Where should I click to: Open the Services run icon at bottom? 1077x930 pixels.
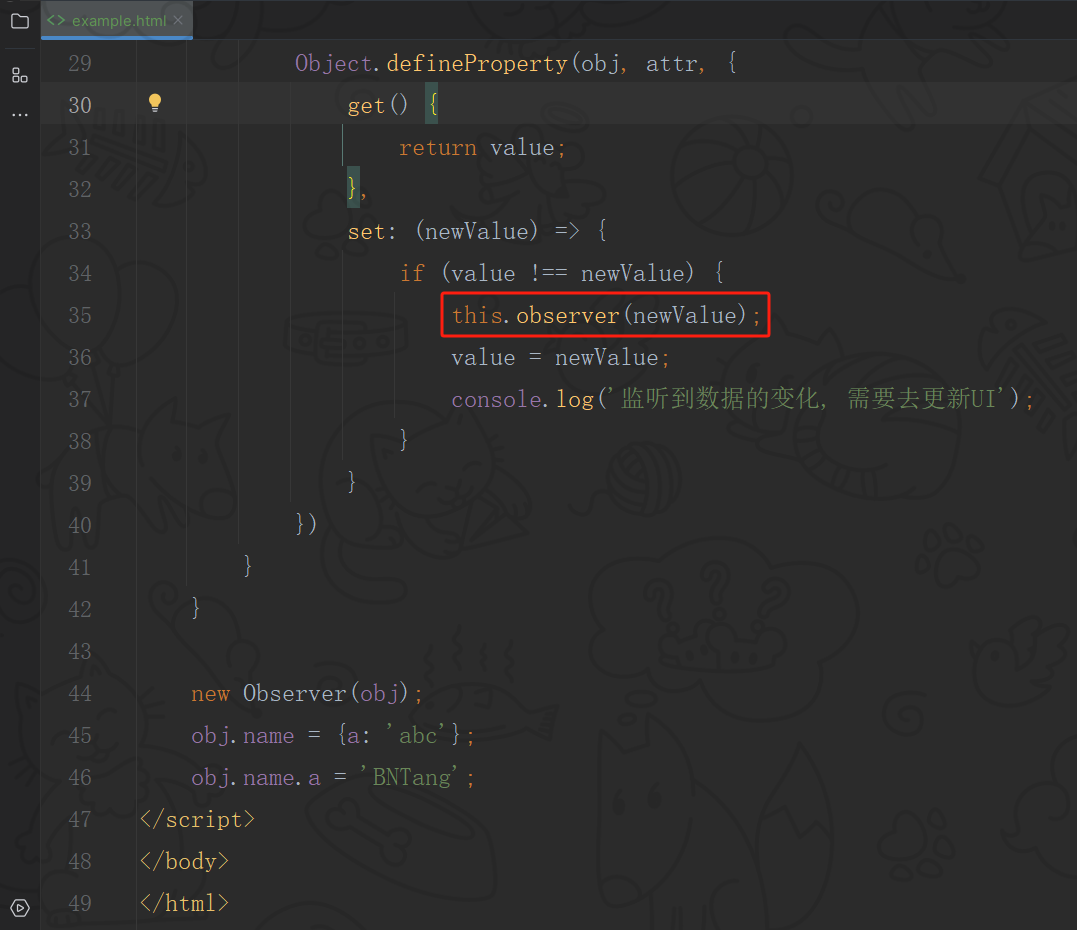click(20, 908)
